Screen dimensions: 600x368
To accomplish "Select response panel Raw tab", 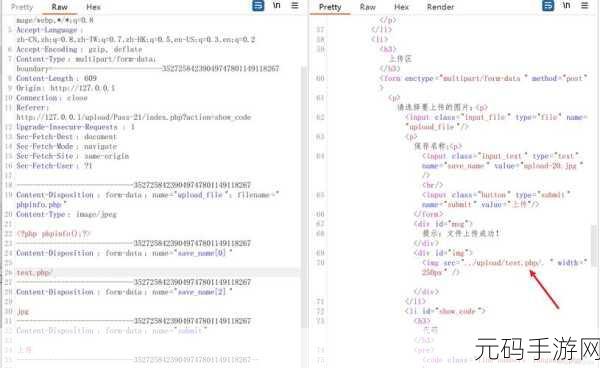I will 367,7.
